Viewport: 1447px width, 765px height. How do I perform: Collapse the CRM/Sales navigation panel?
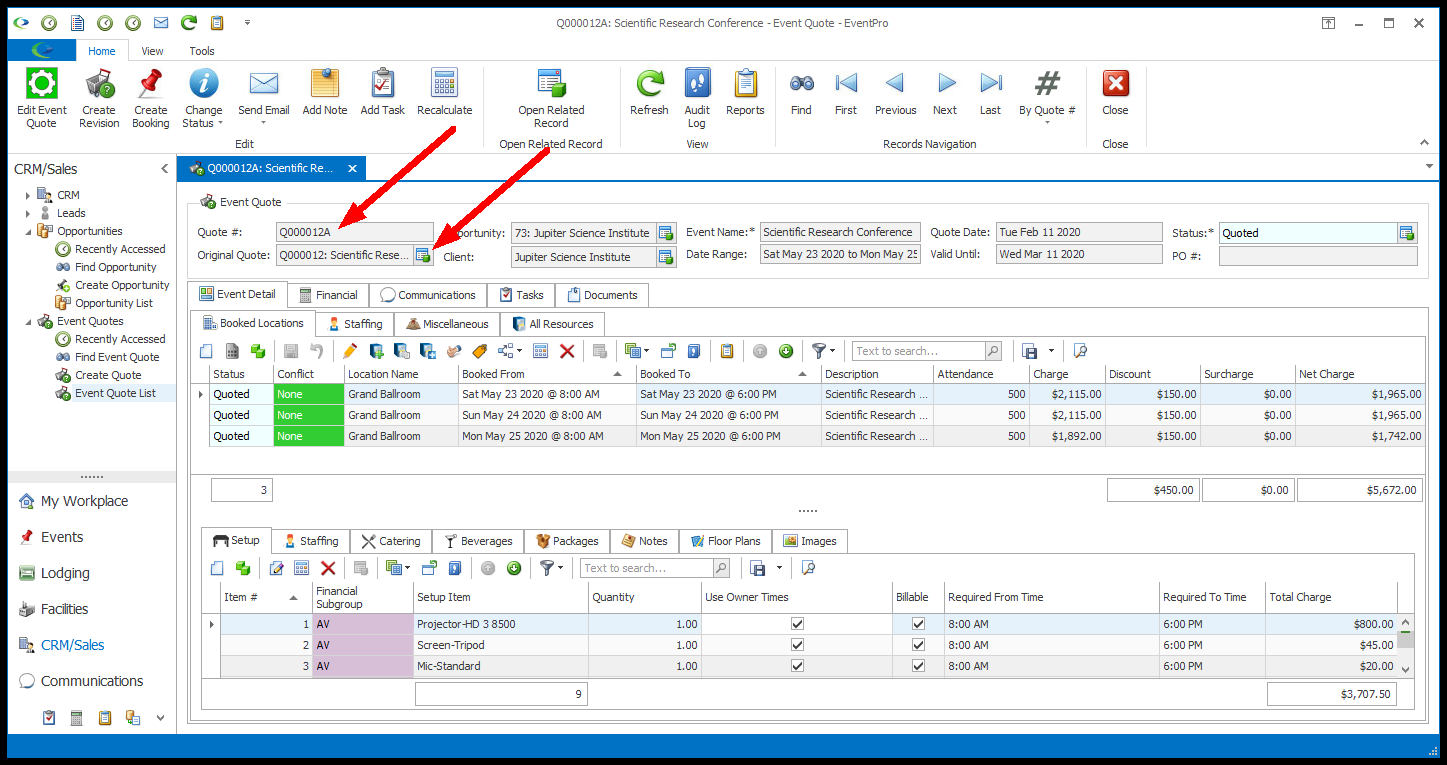click(164, 169)
